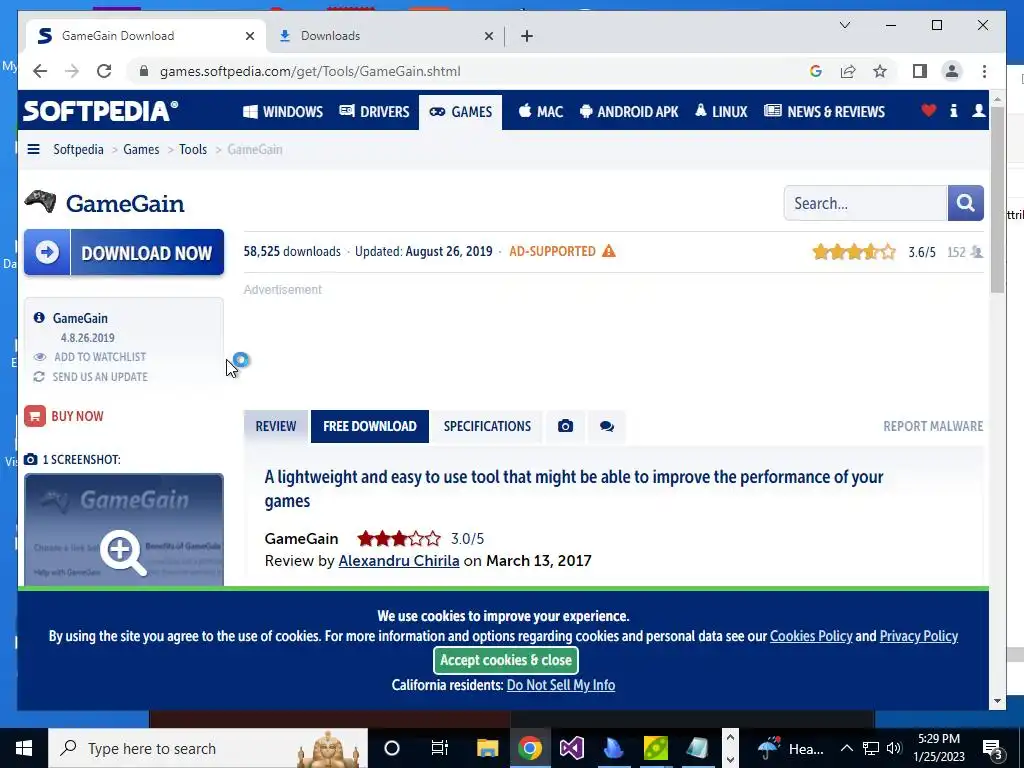The image size is (1024, 768).
Task: Open the Linux category
Action: [721, 112]
